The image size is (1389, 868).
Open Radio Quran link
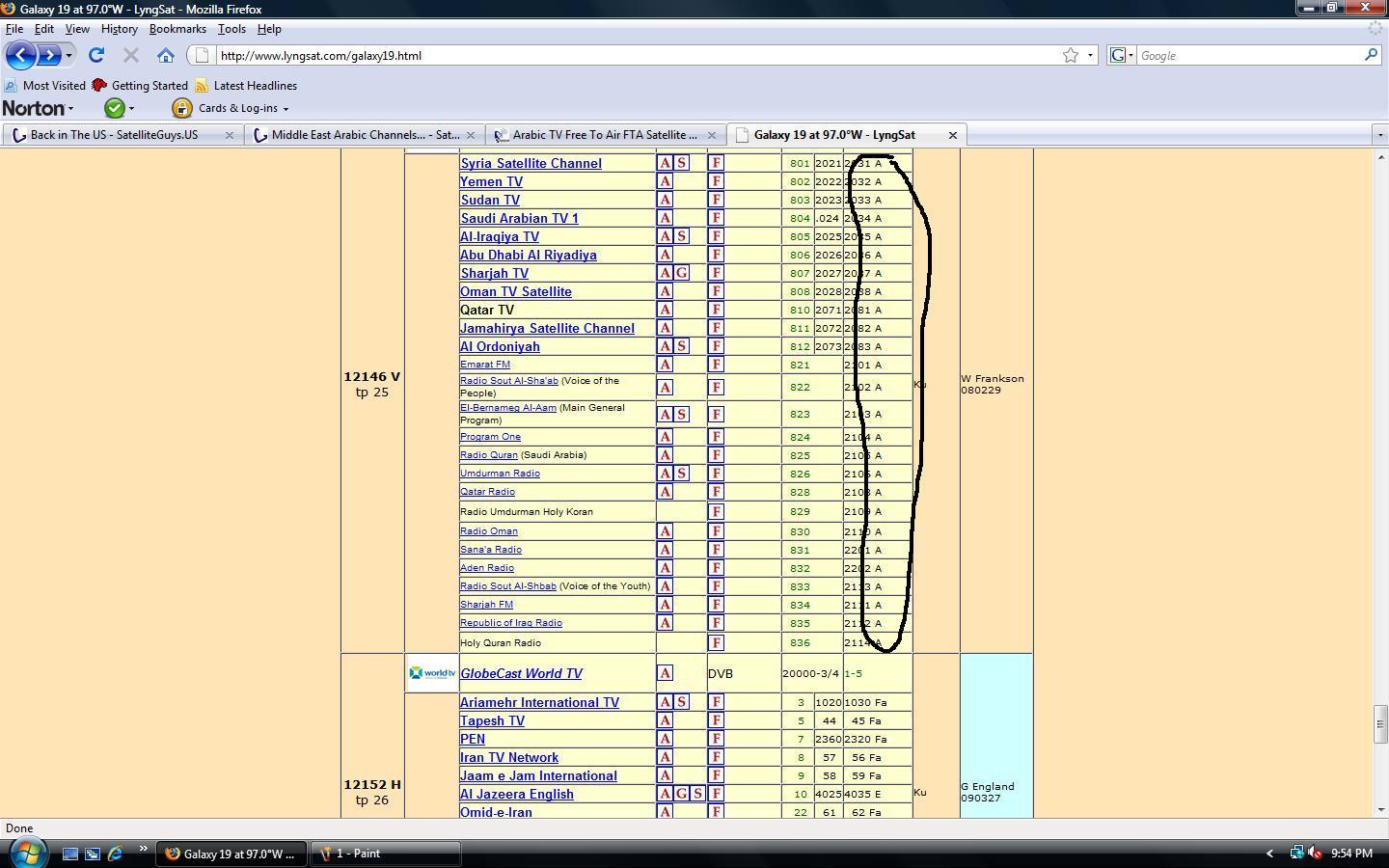[x=489, y=454]
